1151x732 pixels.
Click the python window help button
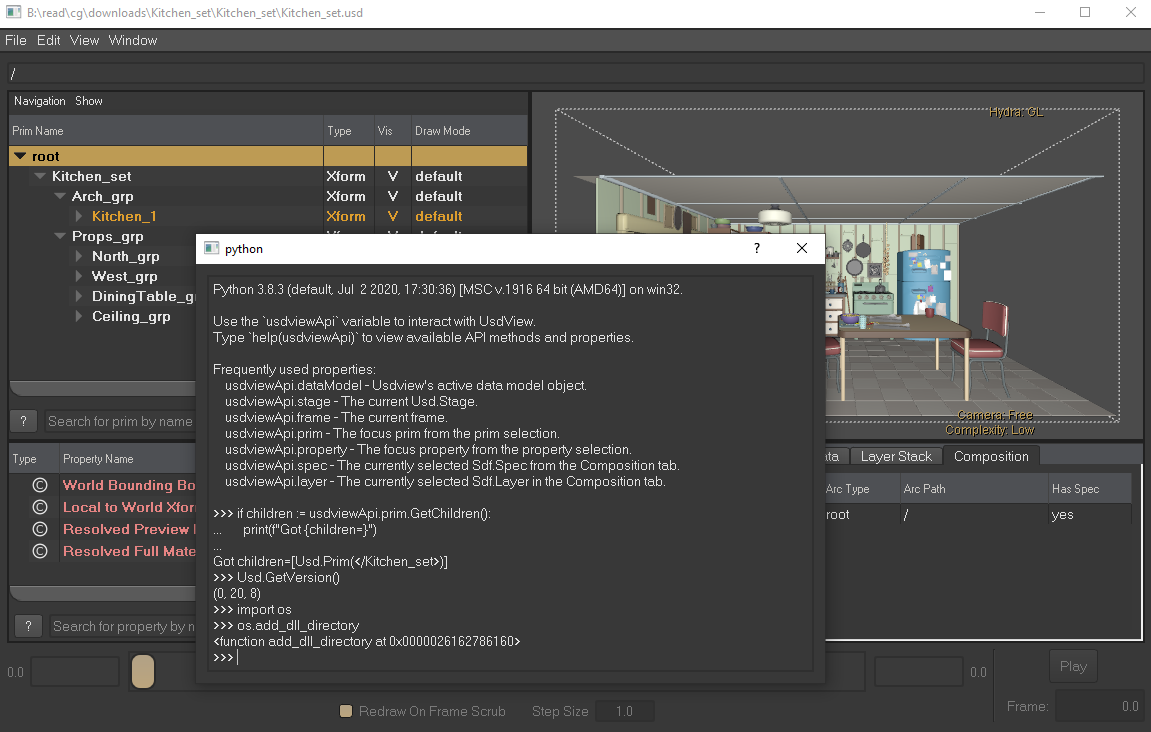pyautogui.click(x=756, y=248)
